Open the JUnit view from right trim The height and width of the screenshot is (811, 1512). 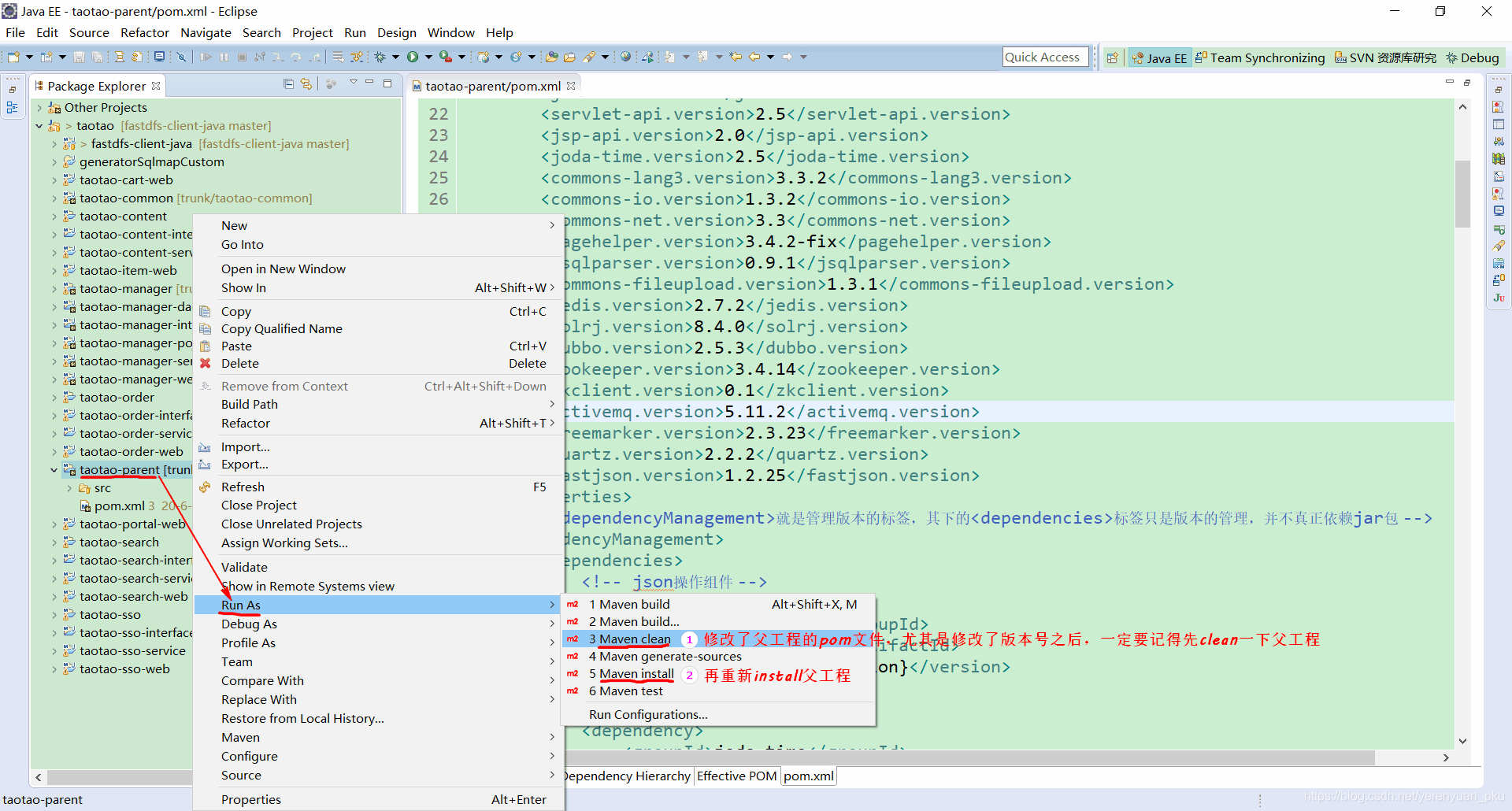point(1499,298)
